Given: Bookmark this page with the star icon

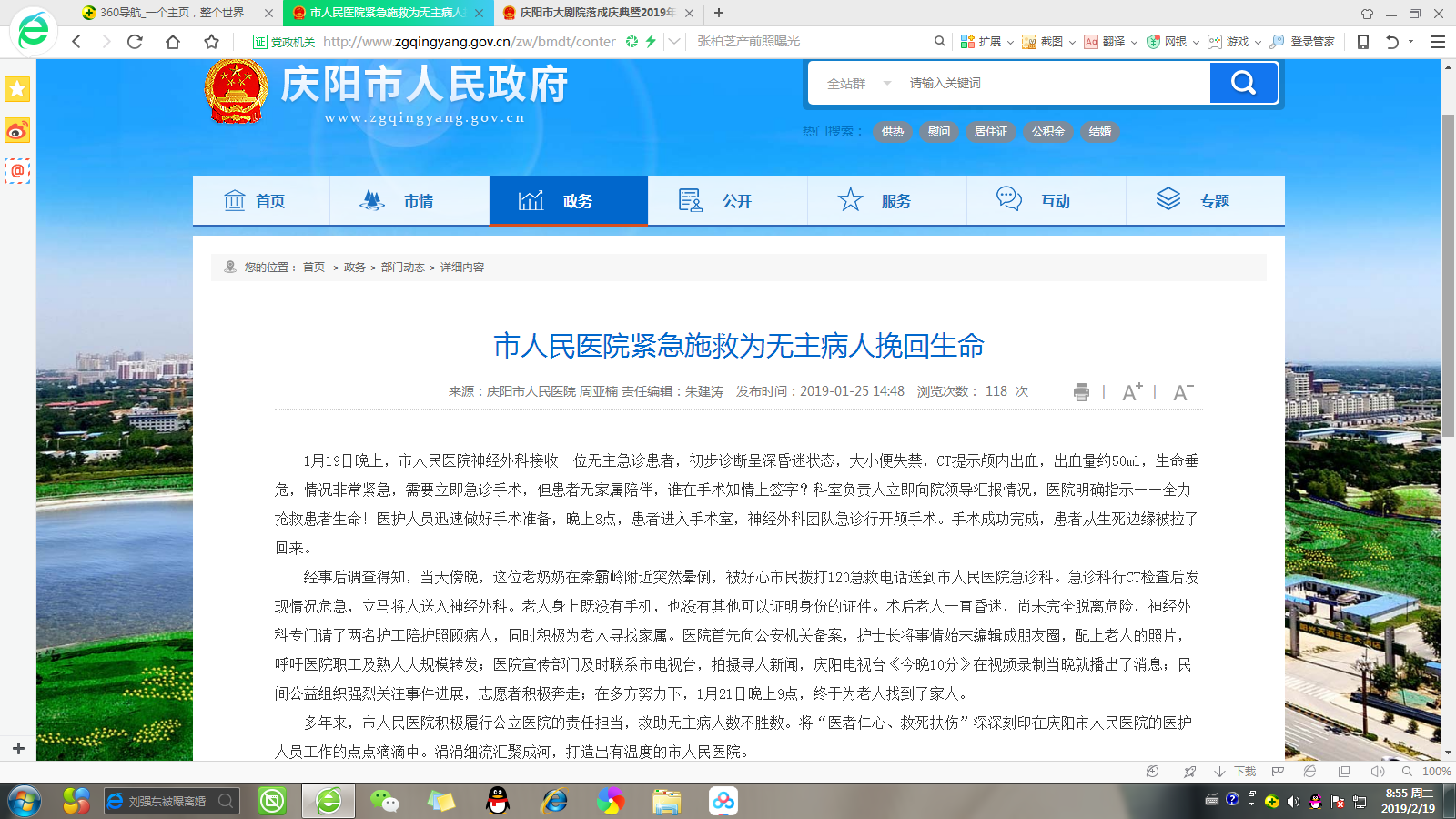Looking at the screenshot, I should point(211,42).
